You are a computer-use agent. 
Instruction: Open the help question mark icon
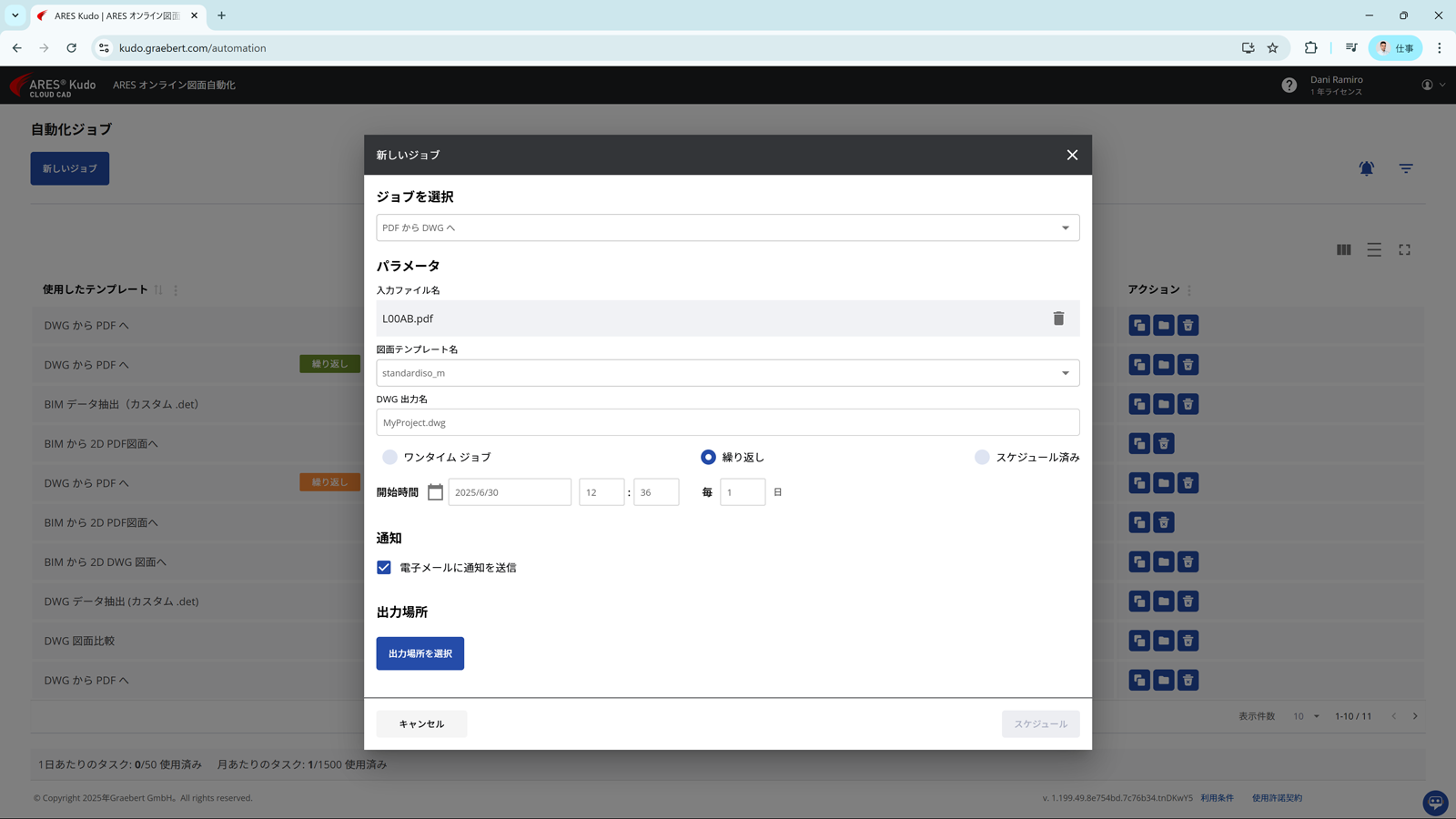point(1289,85)
